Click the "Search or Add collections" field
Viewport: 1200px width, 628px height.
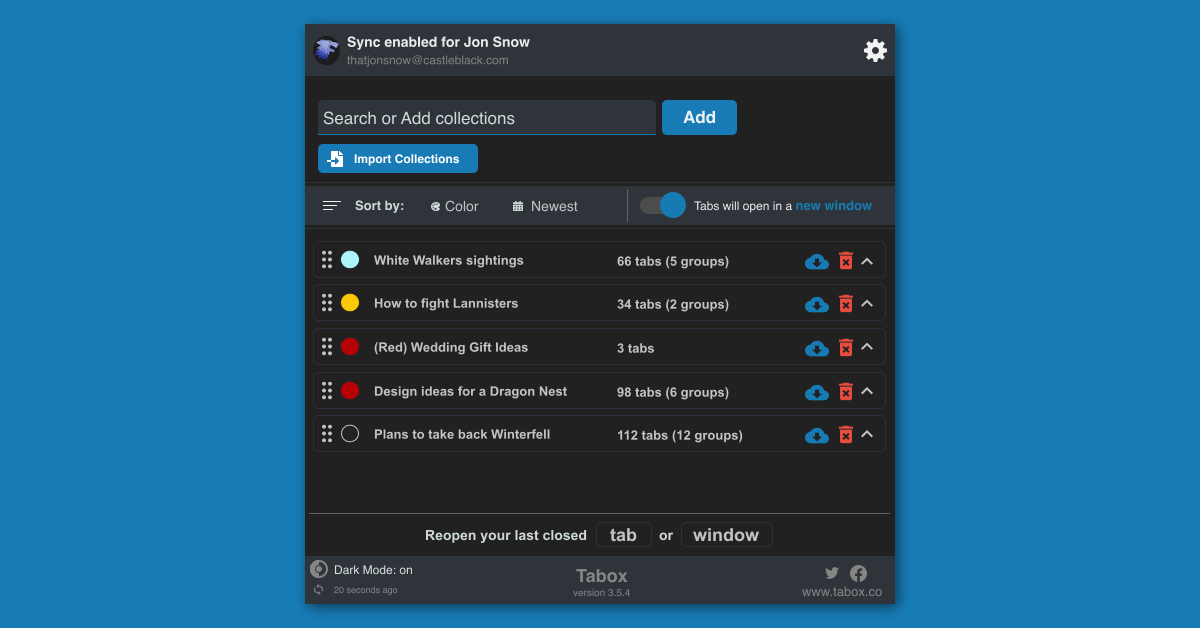coord(486,117)
